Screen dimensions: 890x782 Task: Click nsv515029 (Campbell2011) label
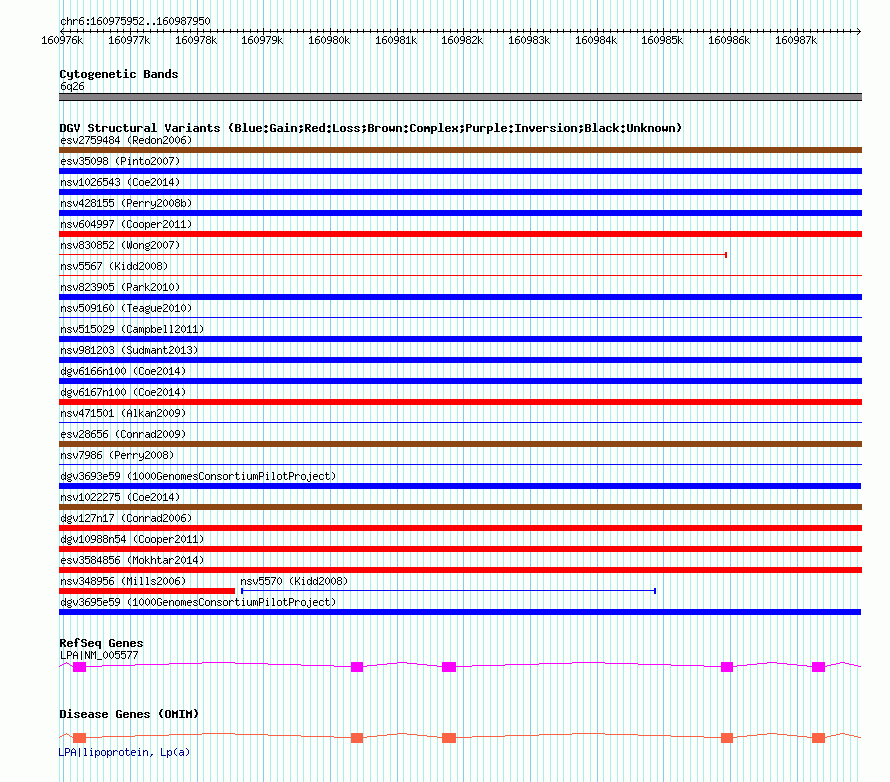point(132,329)
